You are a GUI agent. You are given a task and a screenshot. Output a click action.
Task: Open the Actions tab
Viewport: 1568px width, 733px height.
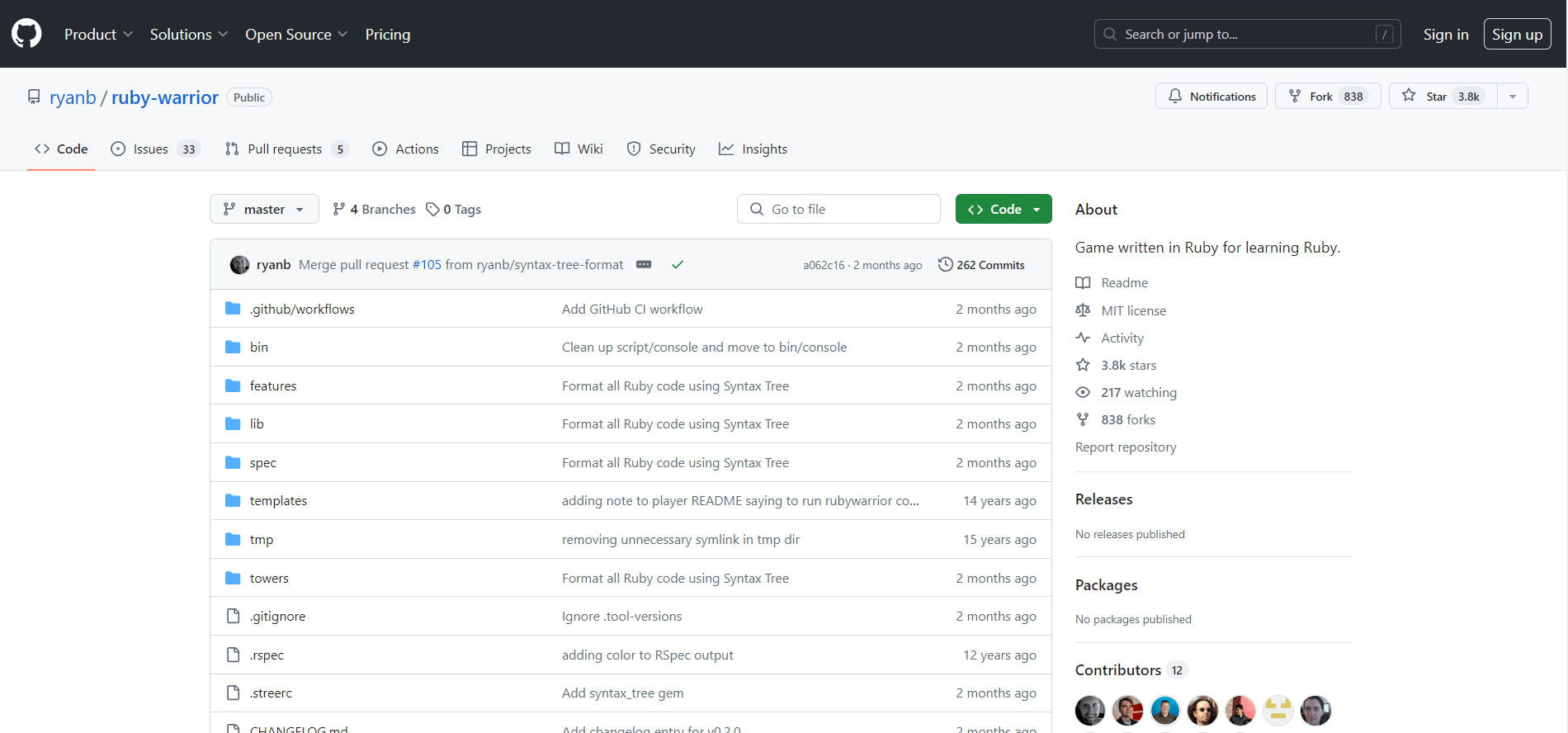pos(405,149)
